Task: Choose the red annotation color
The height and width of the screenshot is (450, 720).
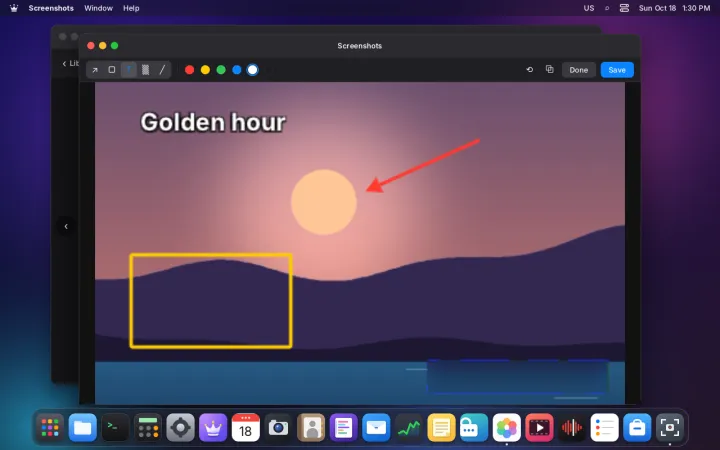Action: point(189,70)
